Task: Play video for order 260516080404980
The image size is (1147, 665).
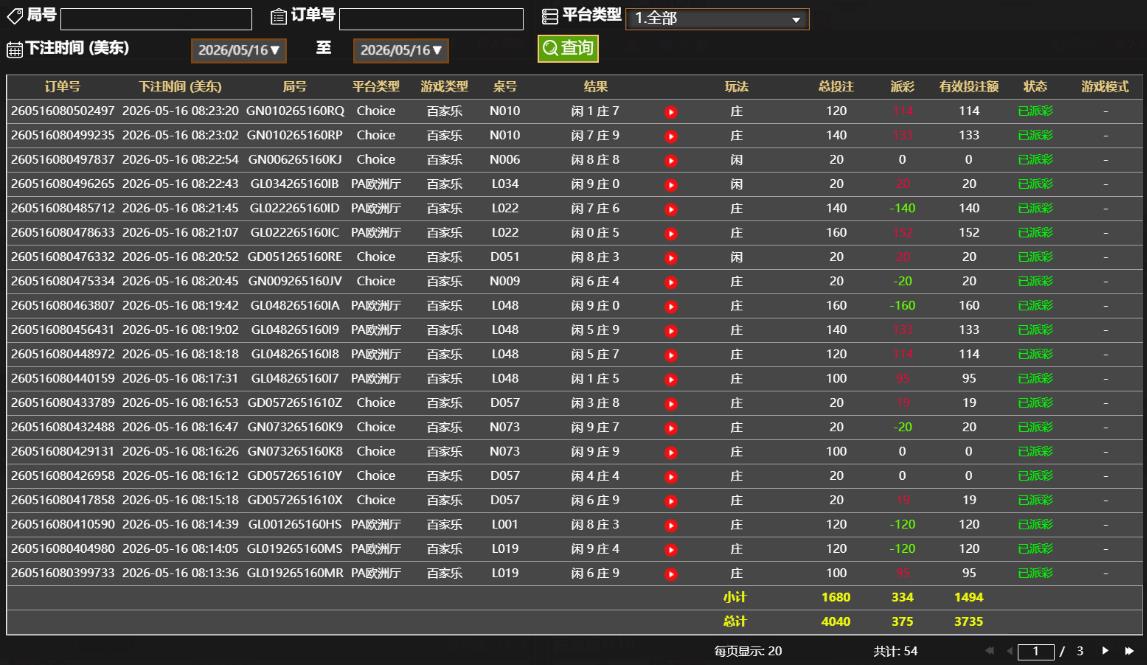Action: click(671, 549)
